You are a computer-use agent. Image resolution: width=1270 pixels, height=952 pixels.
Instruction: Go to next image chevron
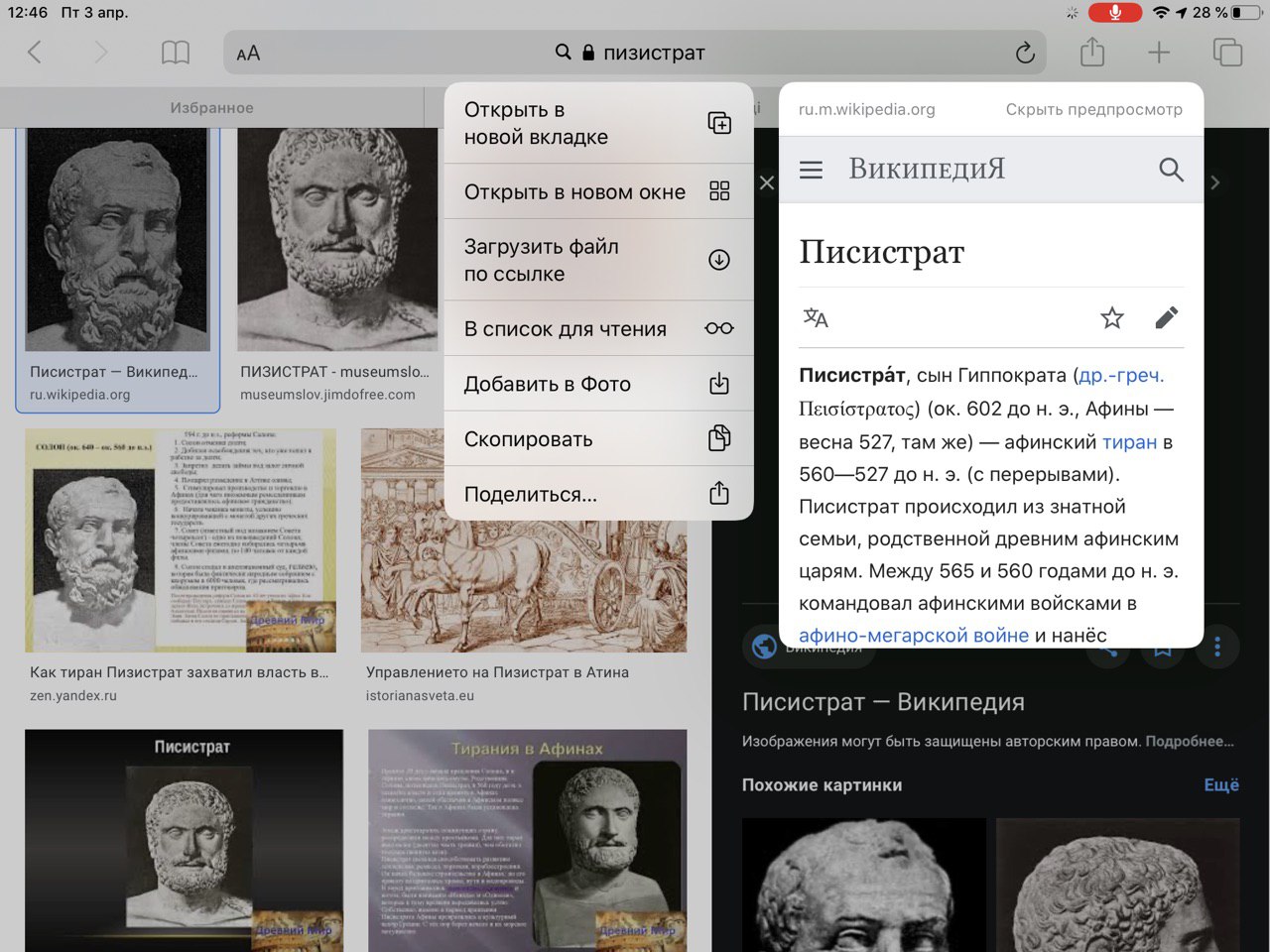[x=1215, y=182]
